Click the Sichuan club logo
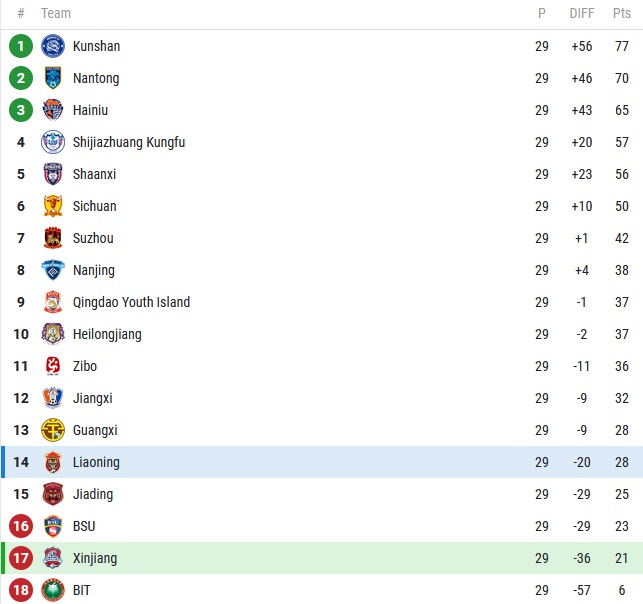The width and height of the screenshot is (643, 604). (x=53, y=206)
